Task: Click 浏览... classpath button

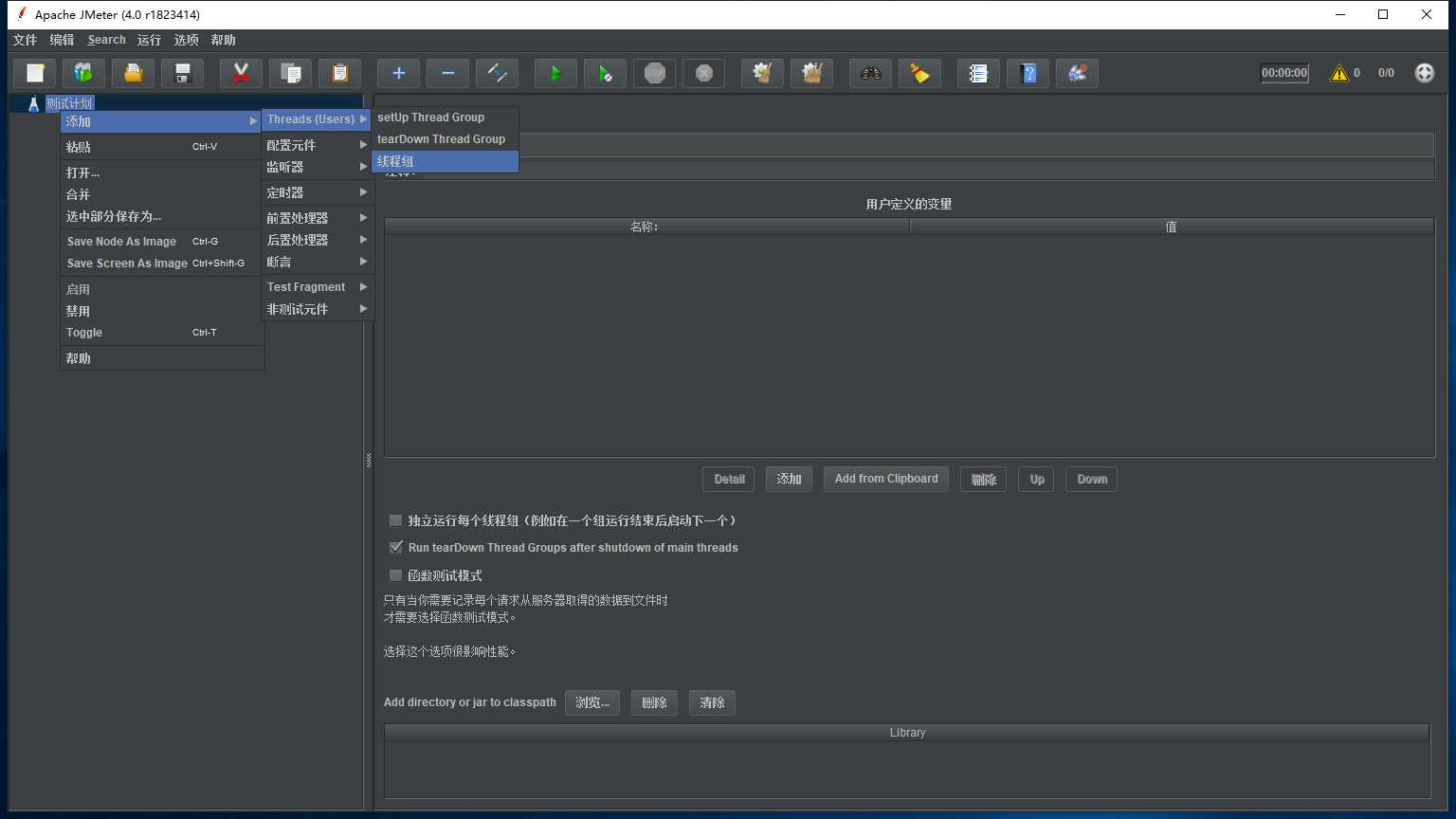Action: pyautogui.click(x=592, y=702)
